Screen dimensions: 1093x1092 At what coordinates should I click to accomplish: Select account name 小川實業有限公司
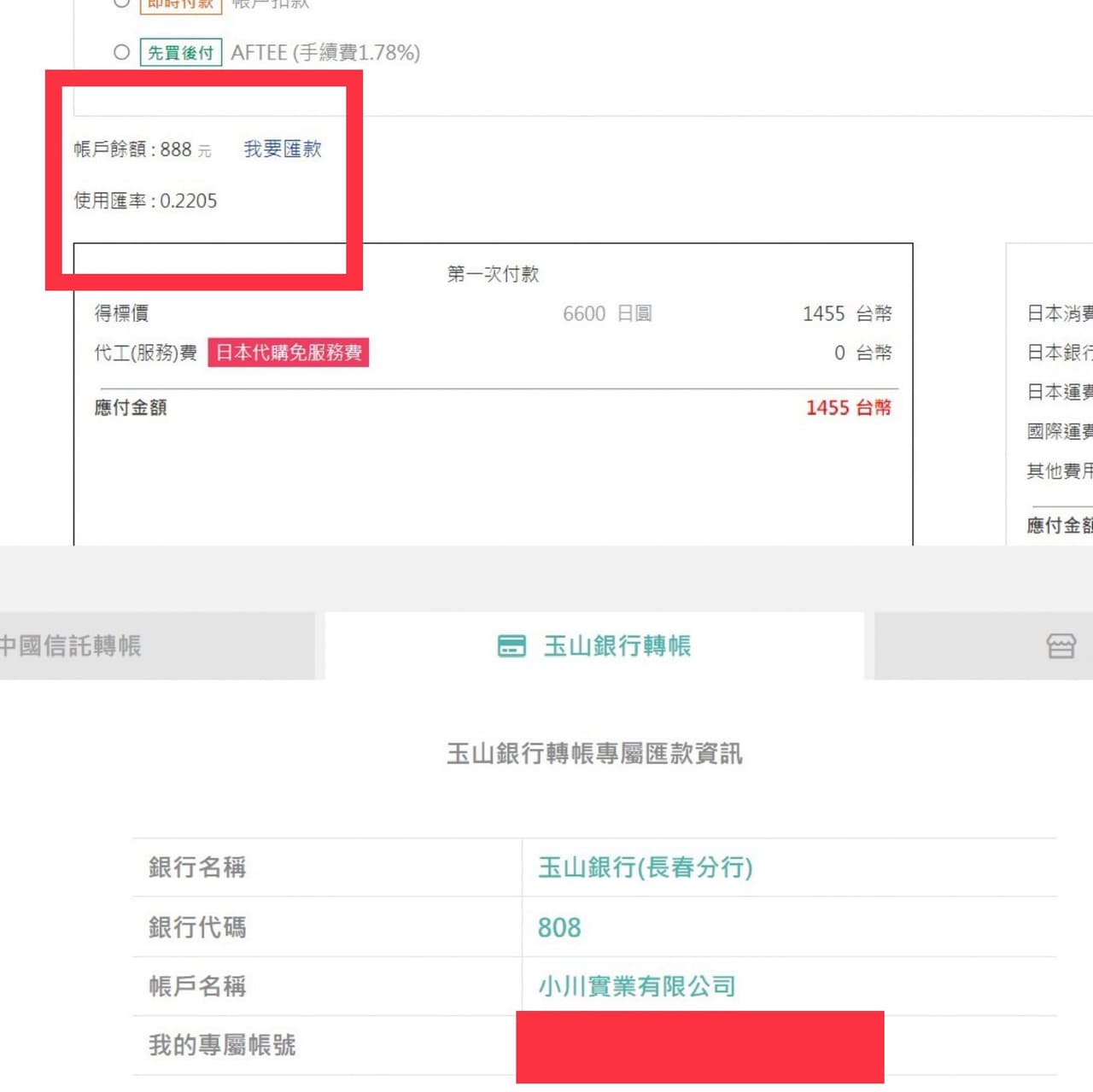pyautogui.click(x=637, y=986)
